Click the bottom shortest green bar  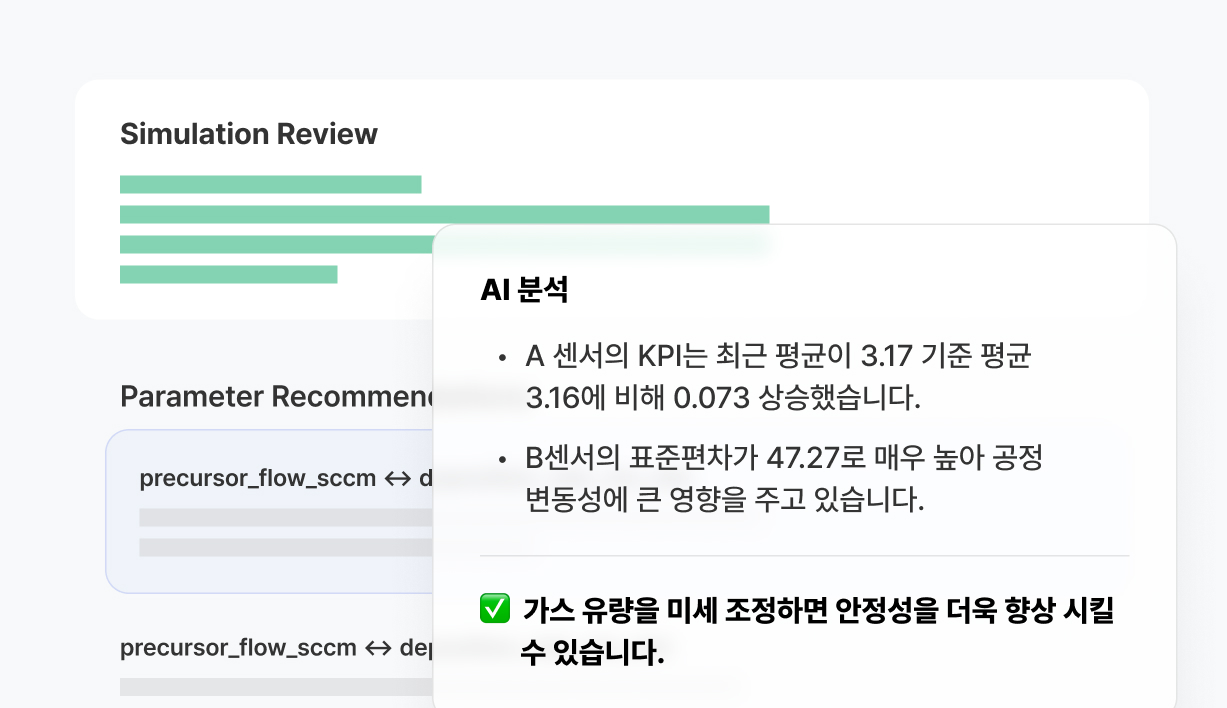pos(228,274)
